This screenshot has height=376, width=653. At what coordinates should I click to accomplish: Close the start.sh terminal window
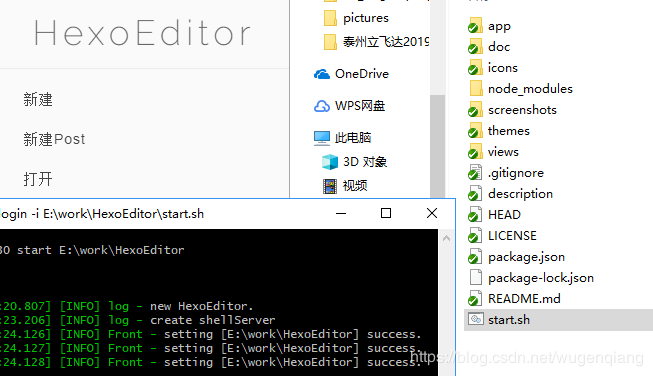pyautogui.click(x=432, y=214)
